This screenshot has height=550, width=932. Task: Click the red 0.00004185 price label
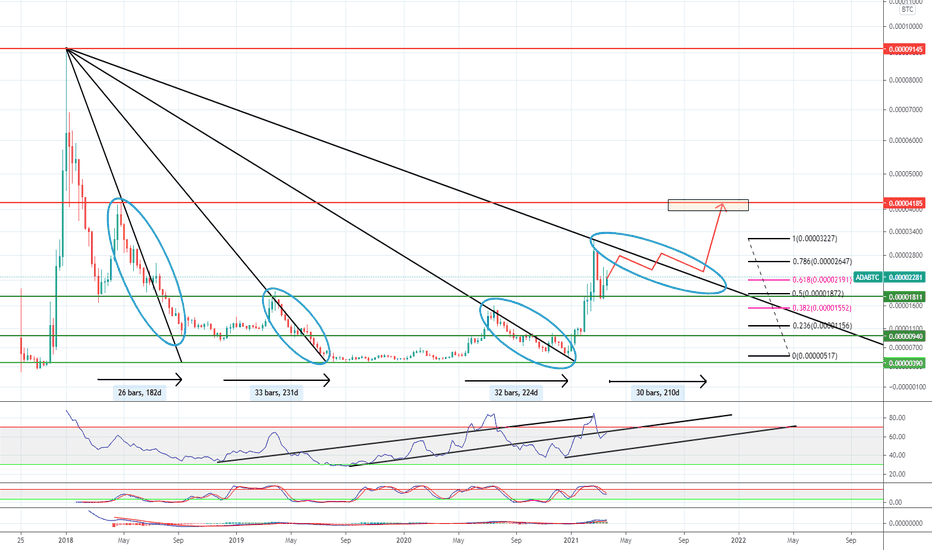tap(905, 203)
